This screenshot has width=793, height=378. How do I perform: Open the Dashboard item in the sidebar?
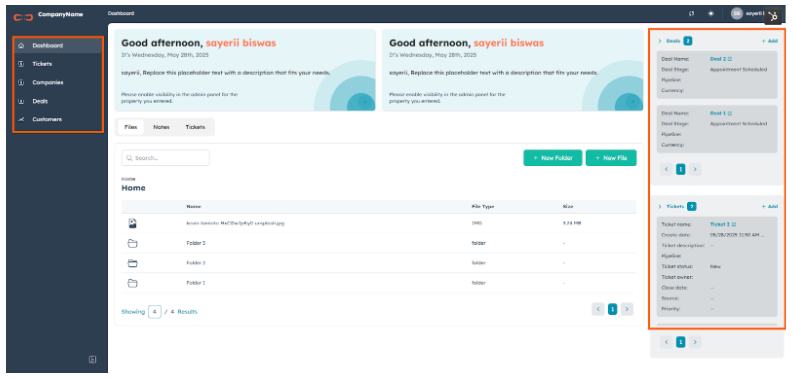[x=58, y=46]
